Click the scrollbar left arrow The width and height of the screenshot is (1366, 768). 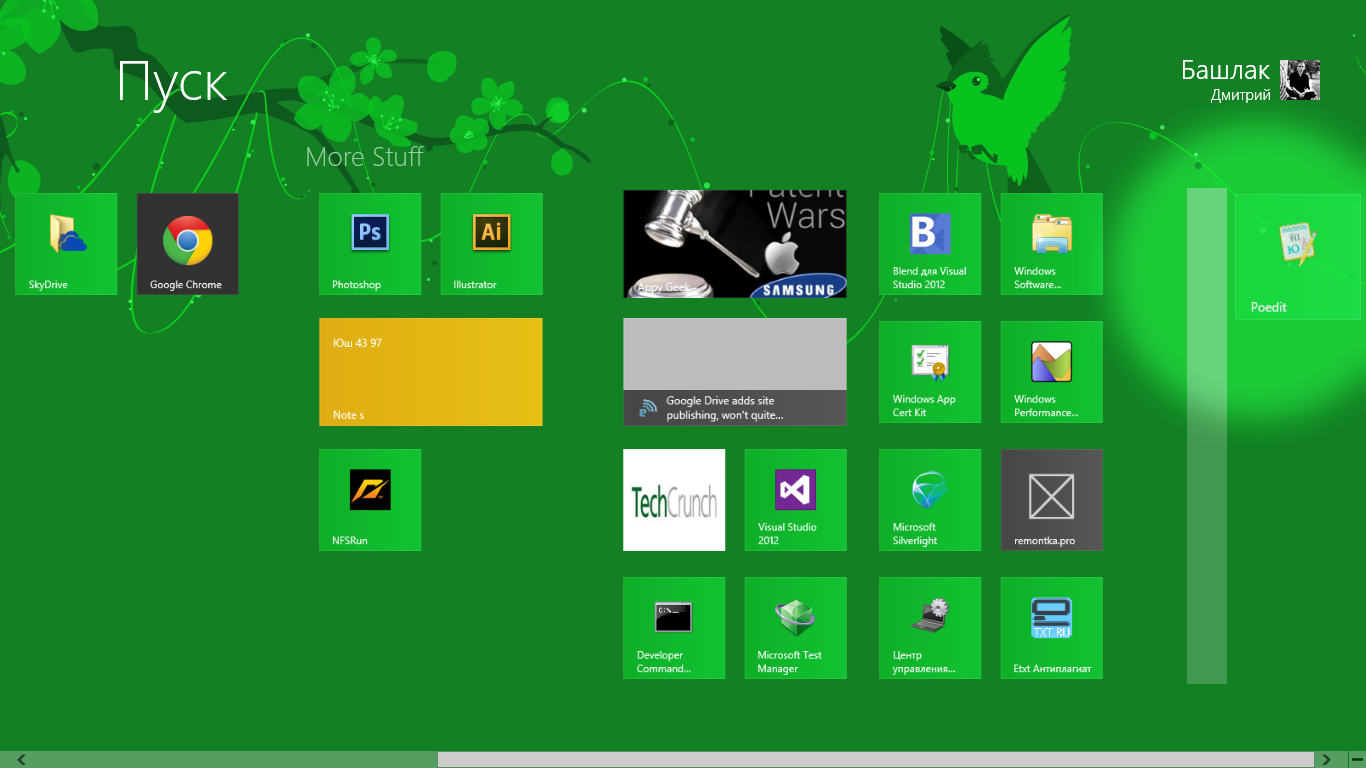pos(21,760)
